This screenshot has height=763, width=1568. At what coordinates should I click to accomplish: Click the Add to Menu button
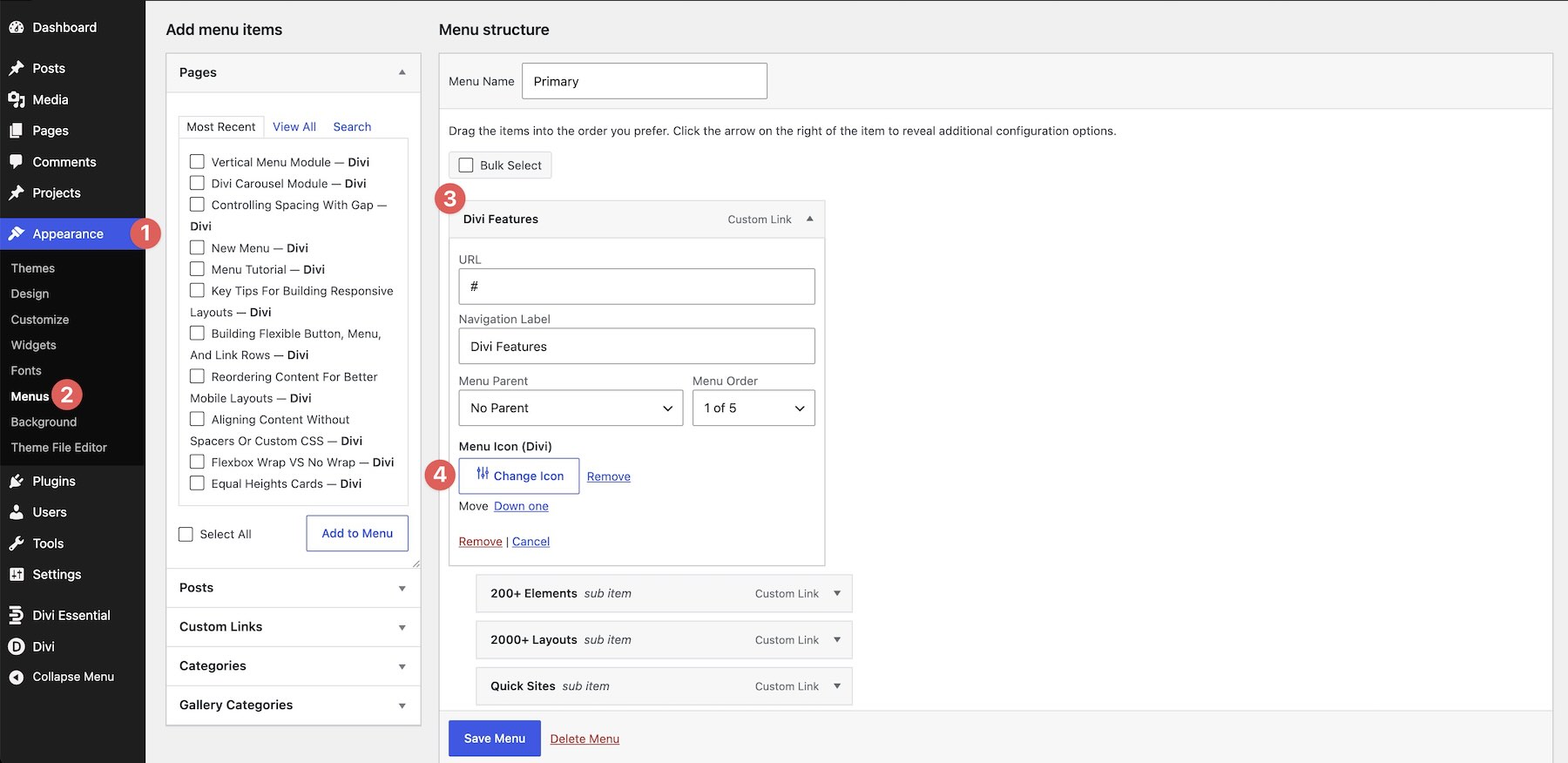click(357, 533)
